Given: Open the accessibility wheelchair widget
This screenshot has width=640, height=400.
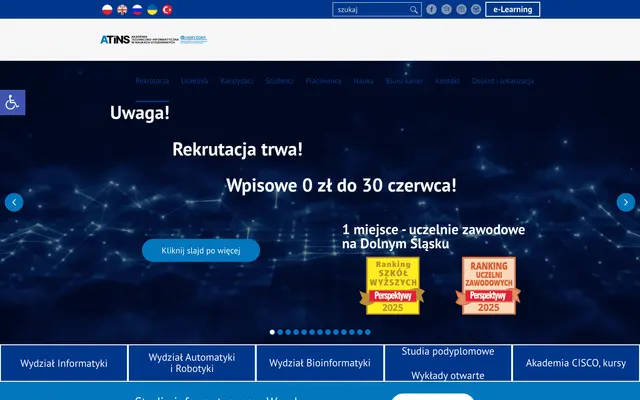Looking at the screenshot, I should tap(12, 102).
